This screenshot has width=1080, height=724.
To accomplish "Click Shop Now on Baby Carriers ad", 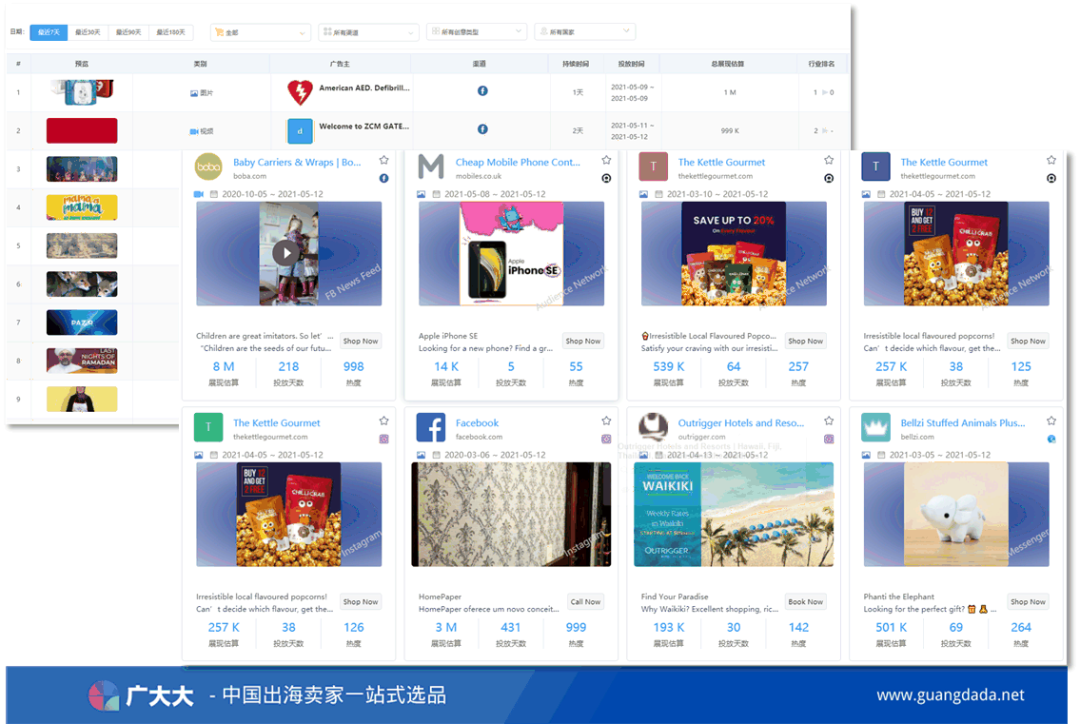I will tap(361, 341).
